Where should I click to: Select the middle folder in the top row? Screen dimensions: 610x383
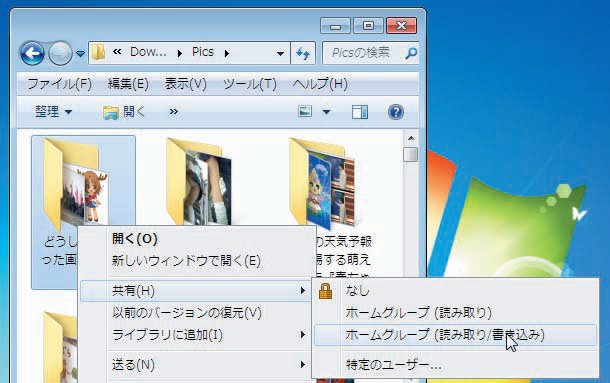tap(199, 182)
